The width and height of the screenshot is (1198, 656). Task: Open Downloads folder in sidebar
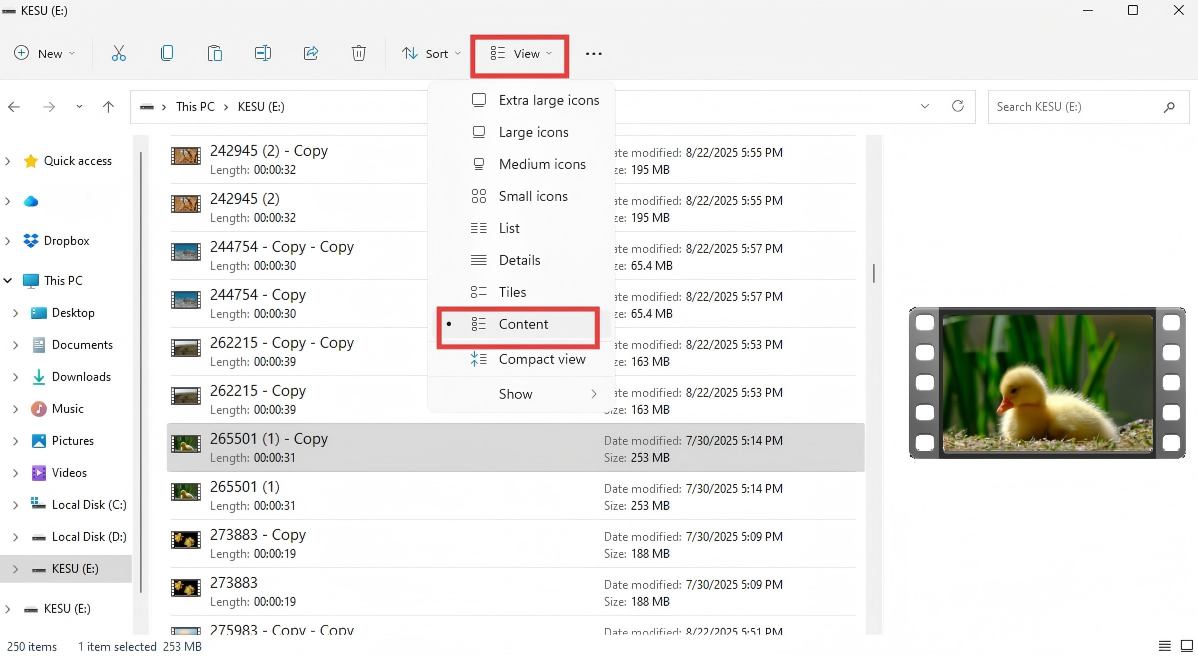81,377
